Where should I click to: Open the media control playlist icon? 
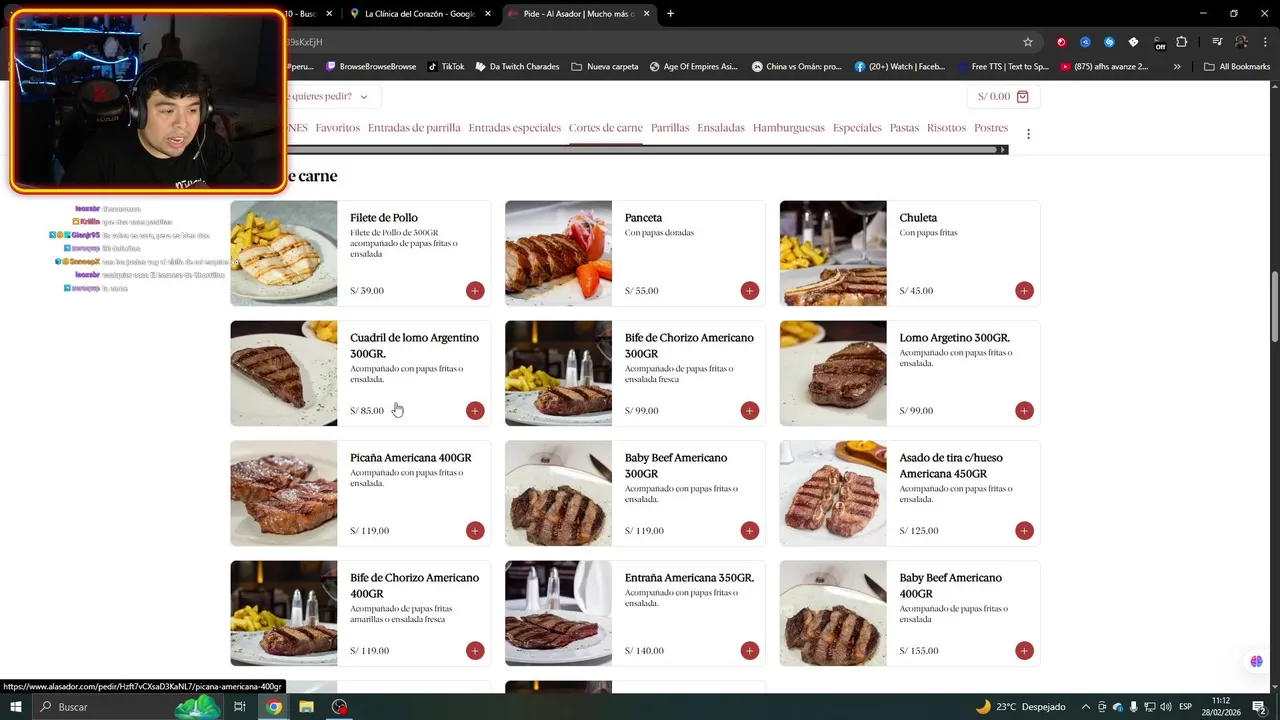1217,42
